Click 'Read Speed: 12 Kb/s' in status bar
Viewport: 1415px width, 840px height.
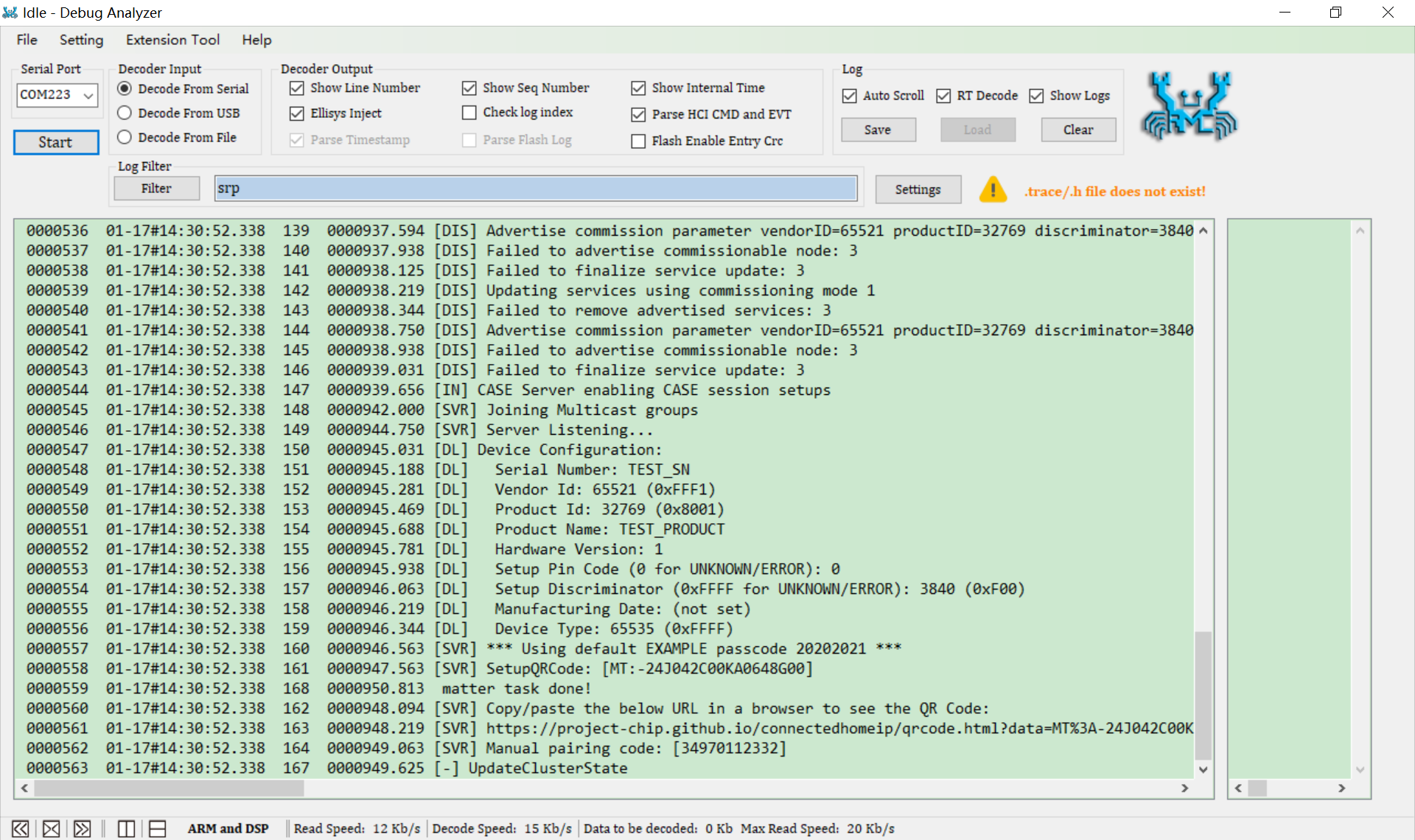click(x=357, y=829)
